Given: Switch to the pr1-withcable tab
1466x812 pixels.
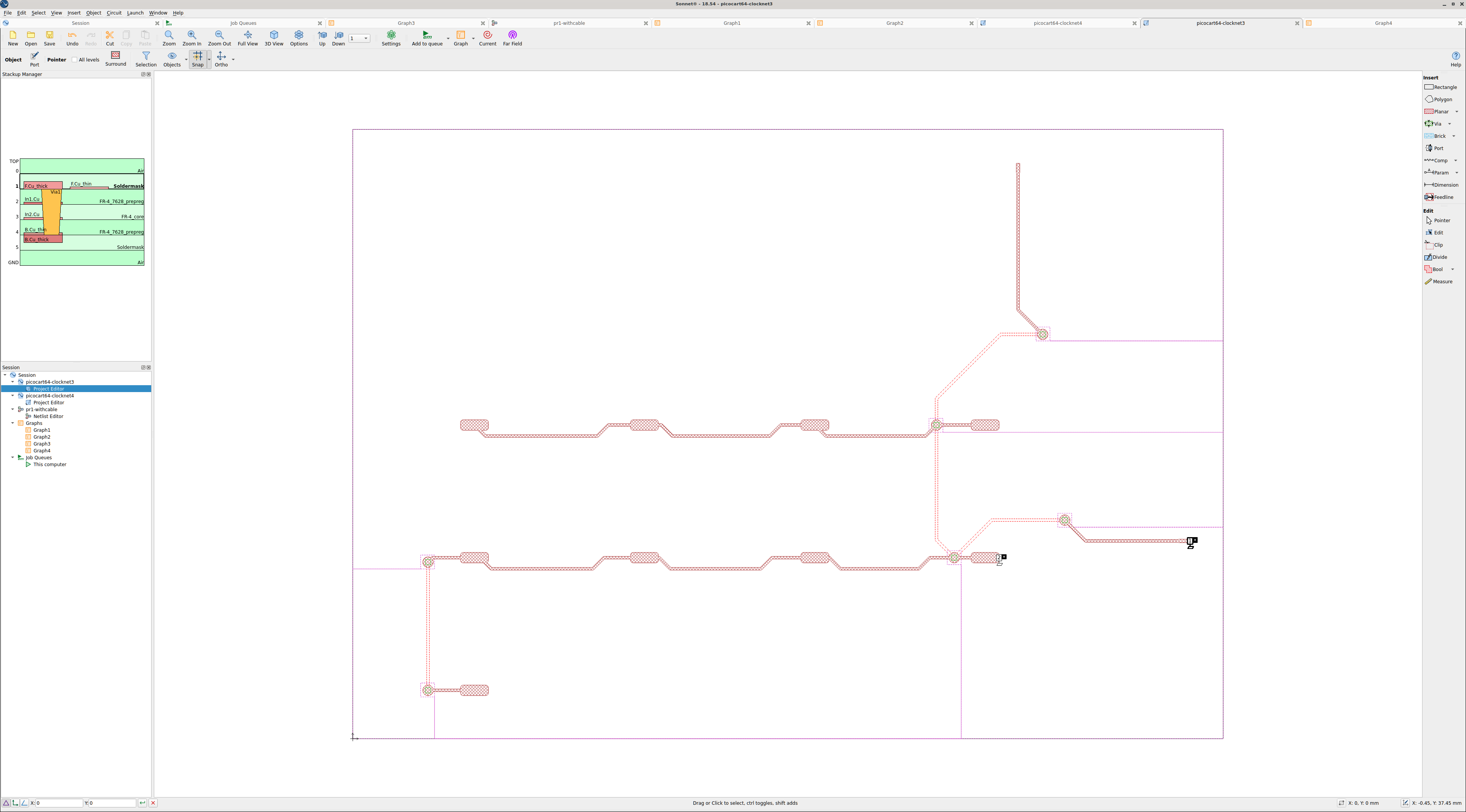Looking at the screenshot, I should point(569,23).
